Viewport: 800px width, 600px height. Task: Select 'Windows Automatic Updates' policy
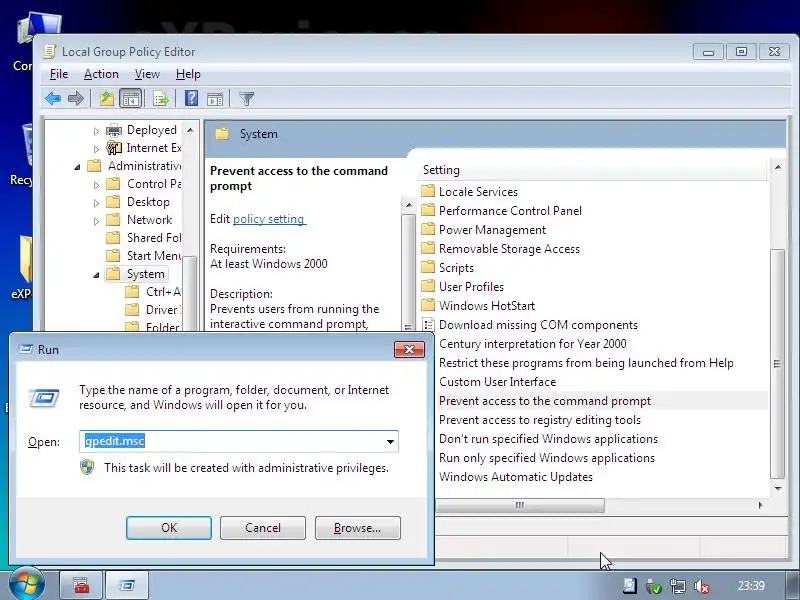point(516,477)
